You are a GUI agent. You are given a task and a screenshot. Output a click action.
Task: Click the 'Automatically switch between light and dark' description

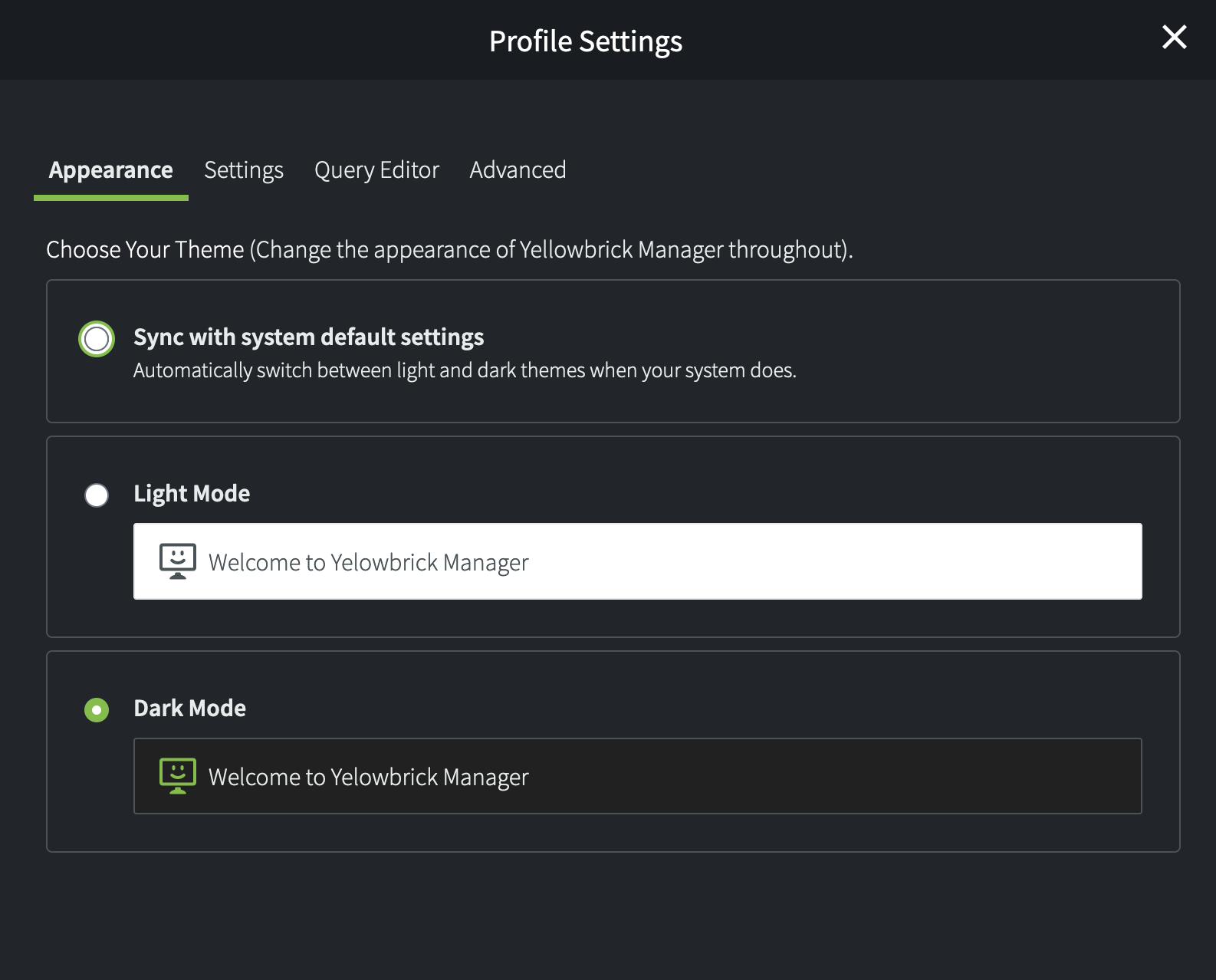tap(465, 370)
